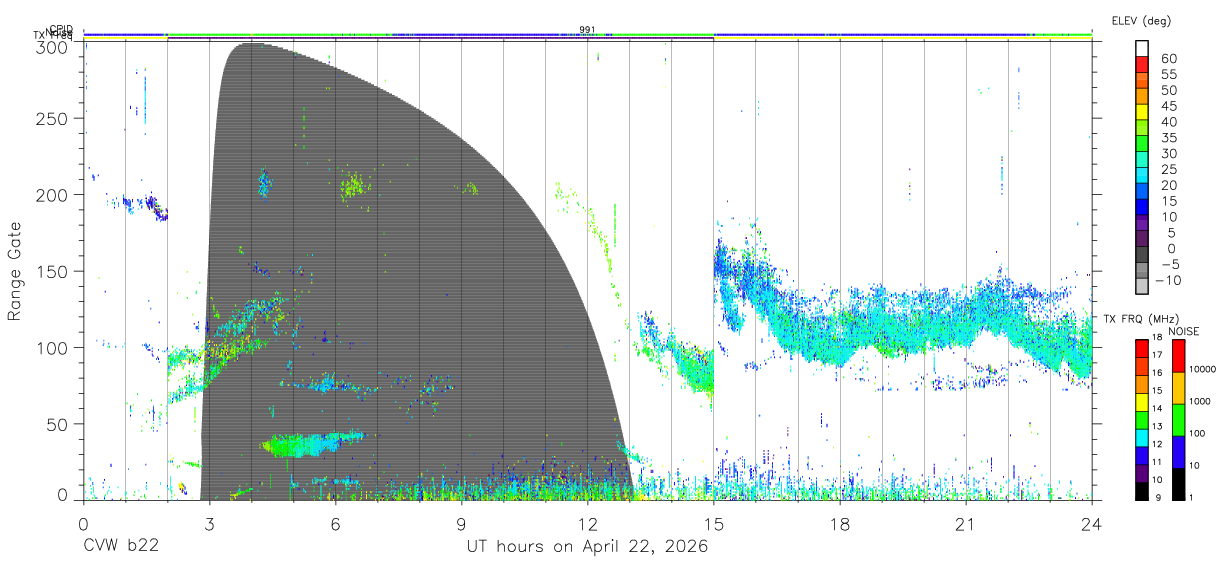This screenshot has height=567, width=1228.
Task: Click the red NOISE swatch above 10000
Action: (1179, 355)
